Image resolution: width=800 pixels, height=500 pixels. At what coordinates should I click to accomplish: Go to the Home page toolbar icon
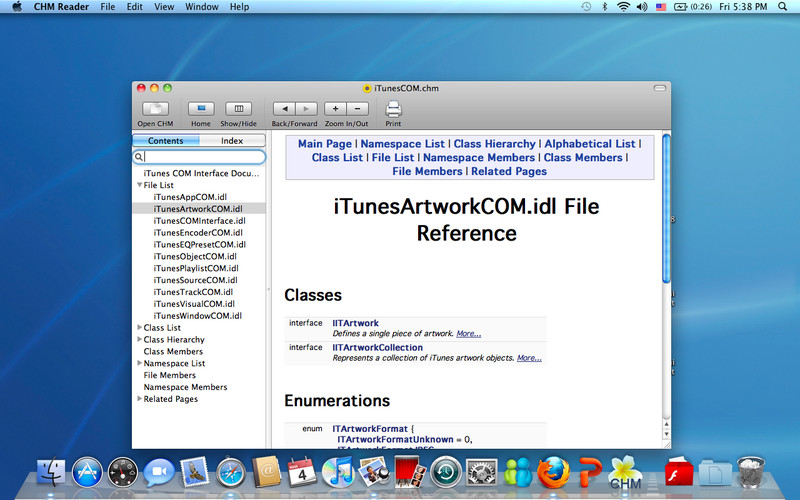[201, 109]
